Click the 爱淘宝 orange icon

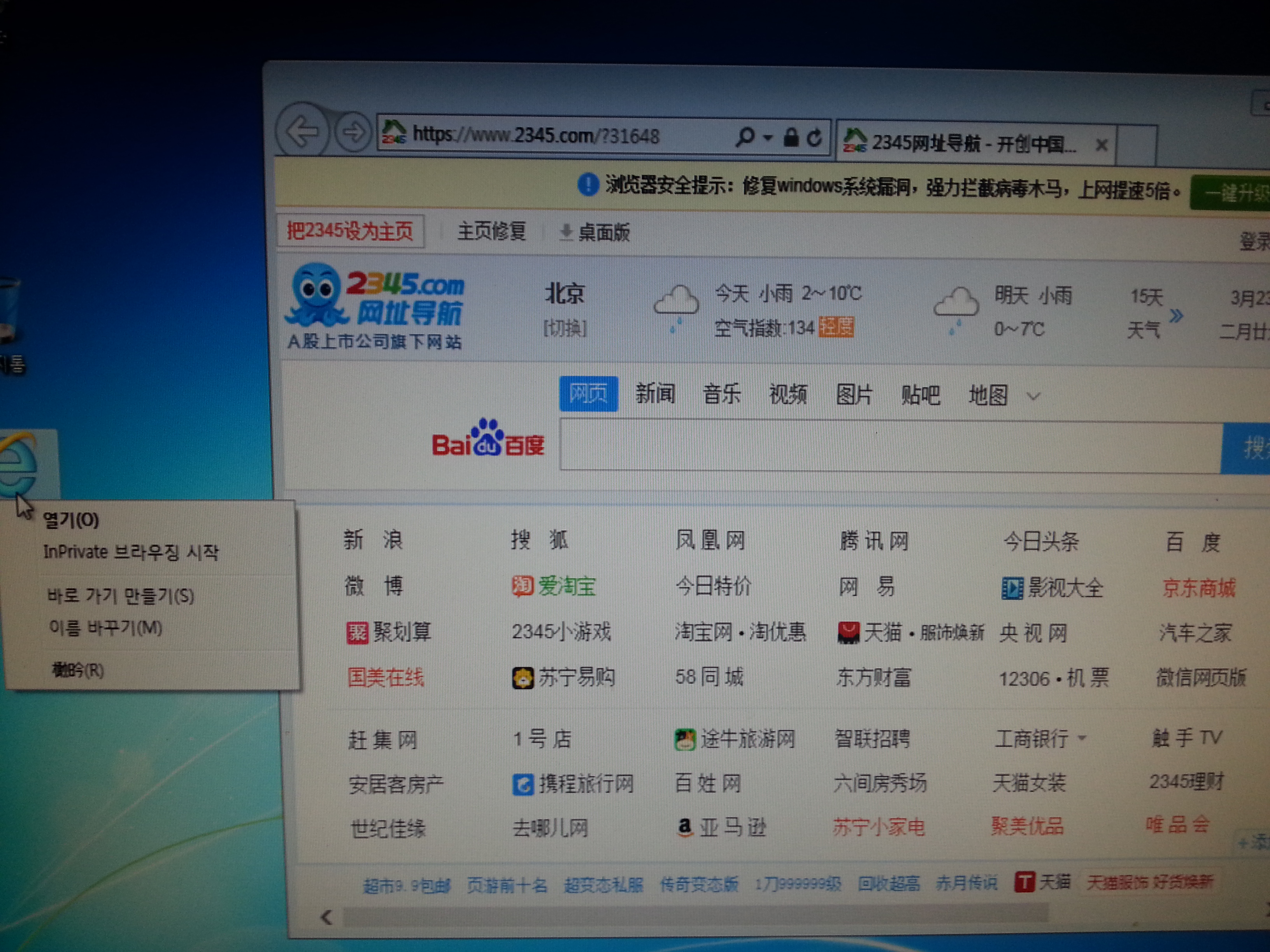[523, 586]
